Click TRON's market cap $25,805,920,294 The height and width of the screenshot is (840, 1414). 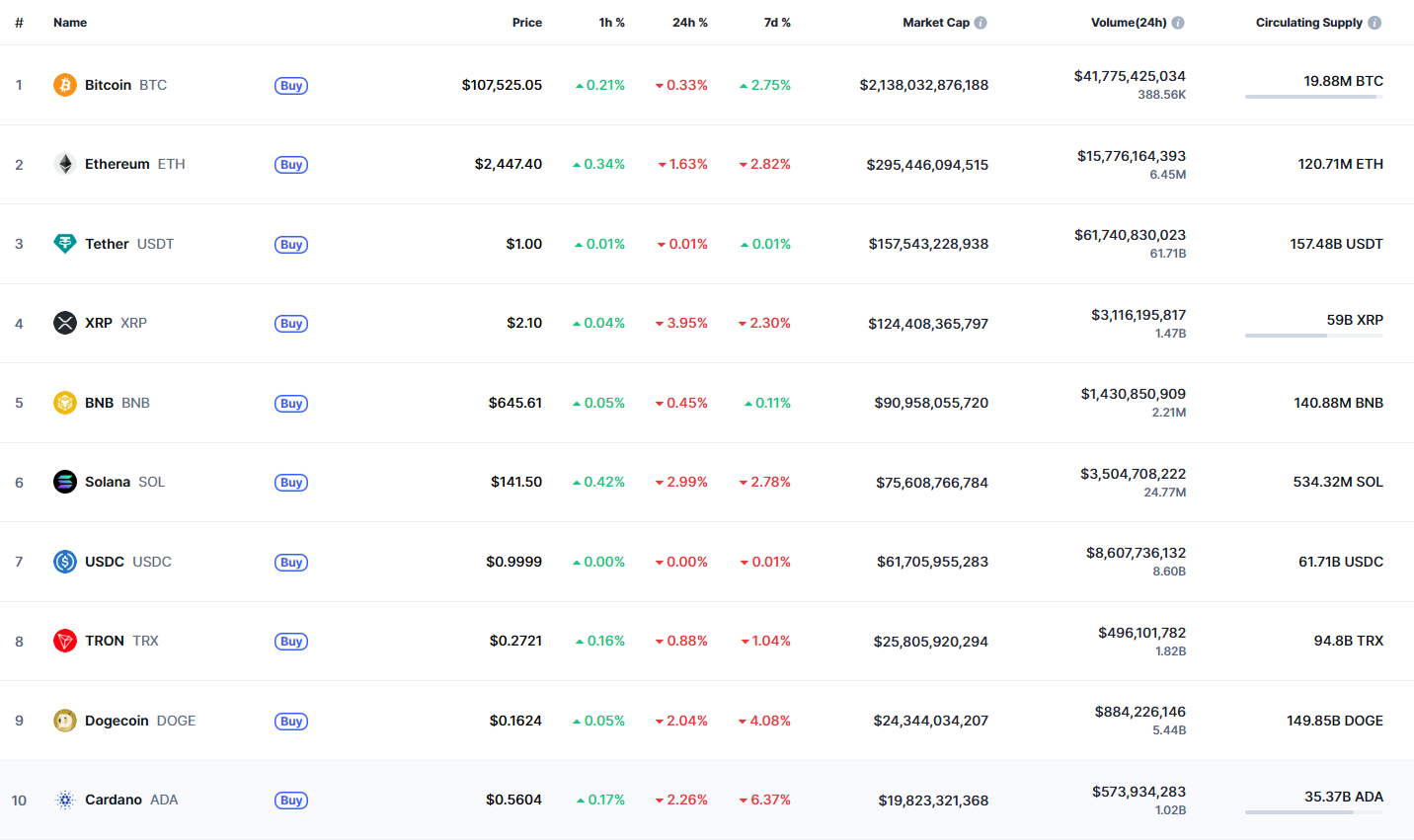tap(930, 642)
